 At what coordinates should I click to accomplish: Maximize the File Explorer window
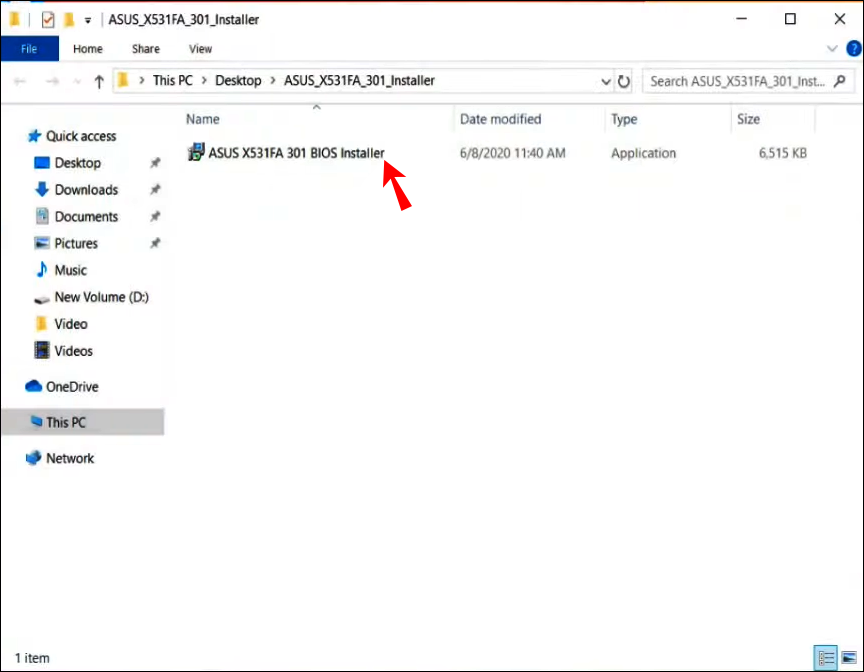(790, 19)
